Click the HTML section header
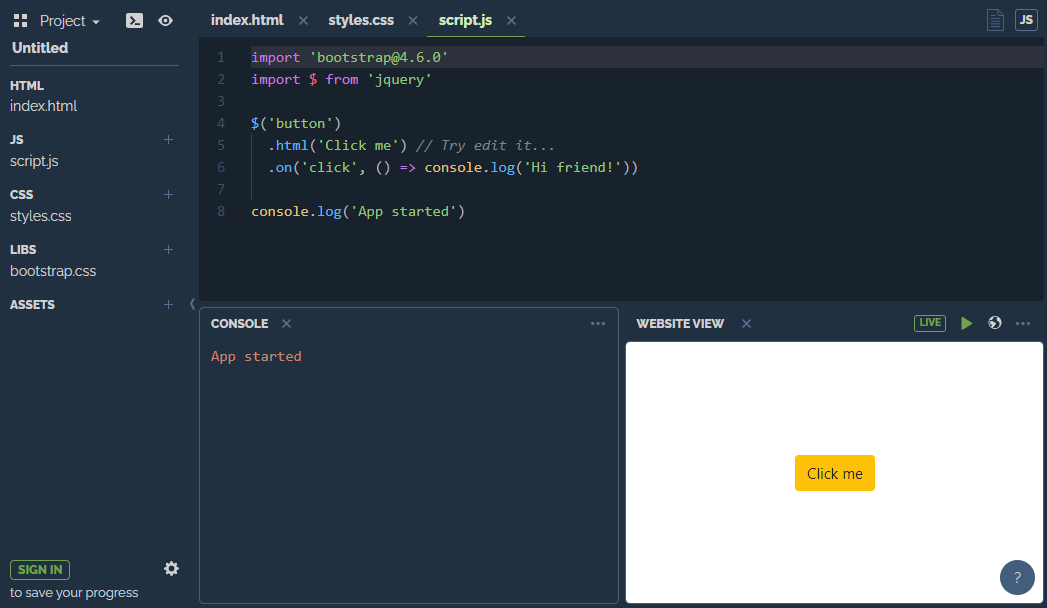The width and height of the screenshot is (1047, 608). 27,85
